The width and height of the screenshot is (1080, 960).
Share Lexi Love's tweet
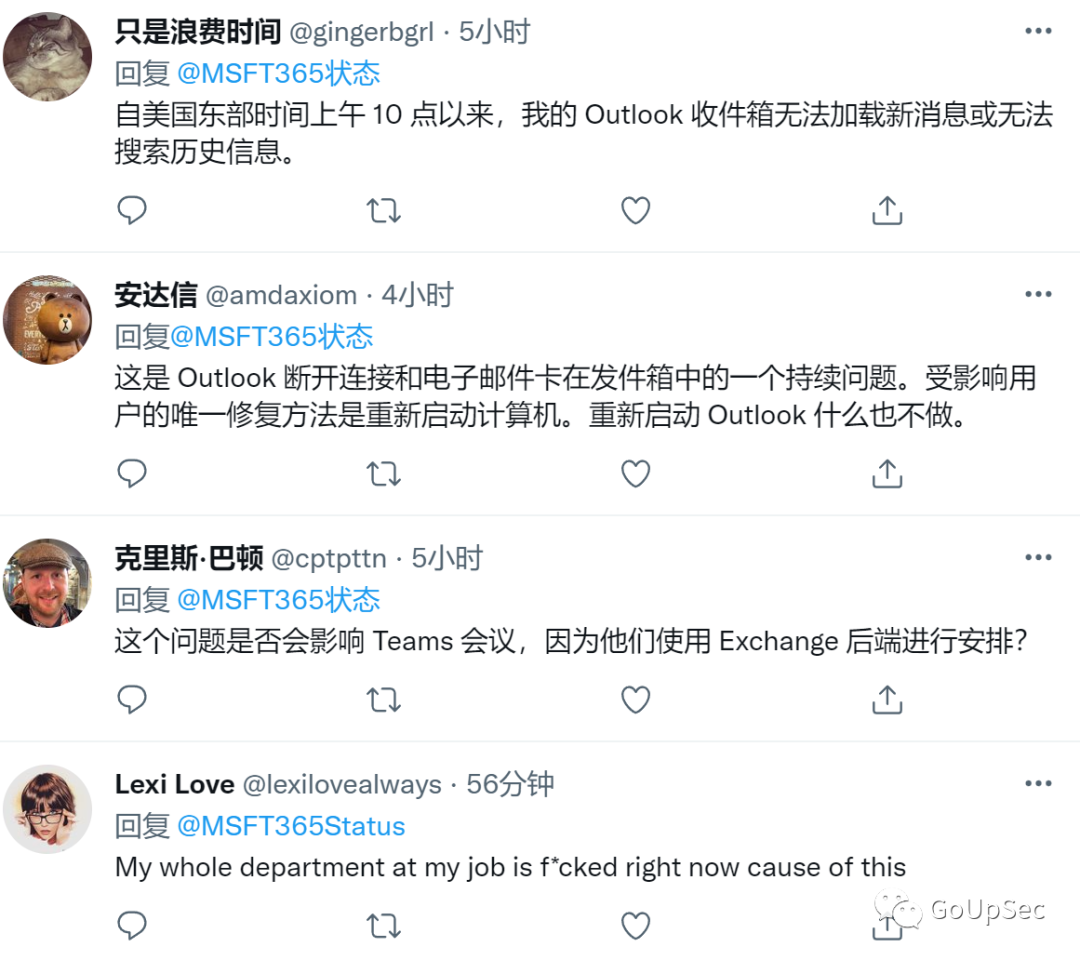(886, 926)
